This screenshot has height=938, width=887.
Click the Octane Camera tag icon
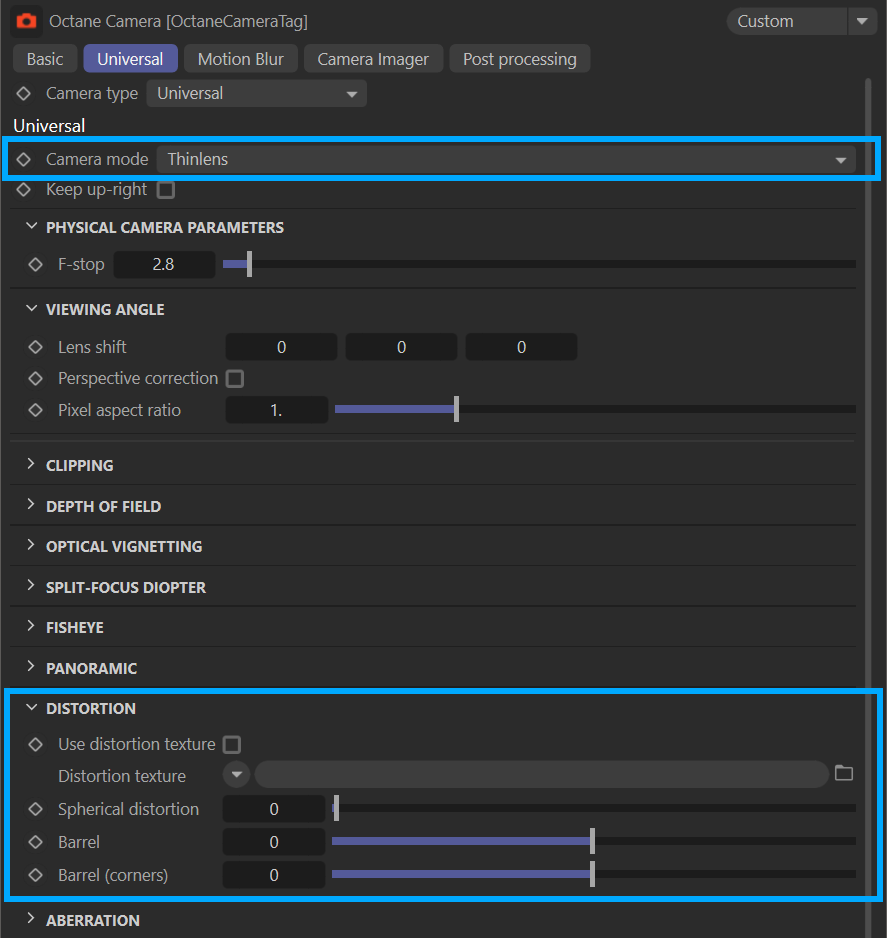click(26, 21)
